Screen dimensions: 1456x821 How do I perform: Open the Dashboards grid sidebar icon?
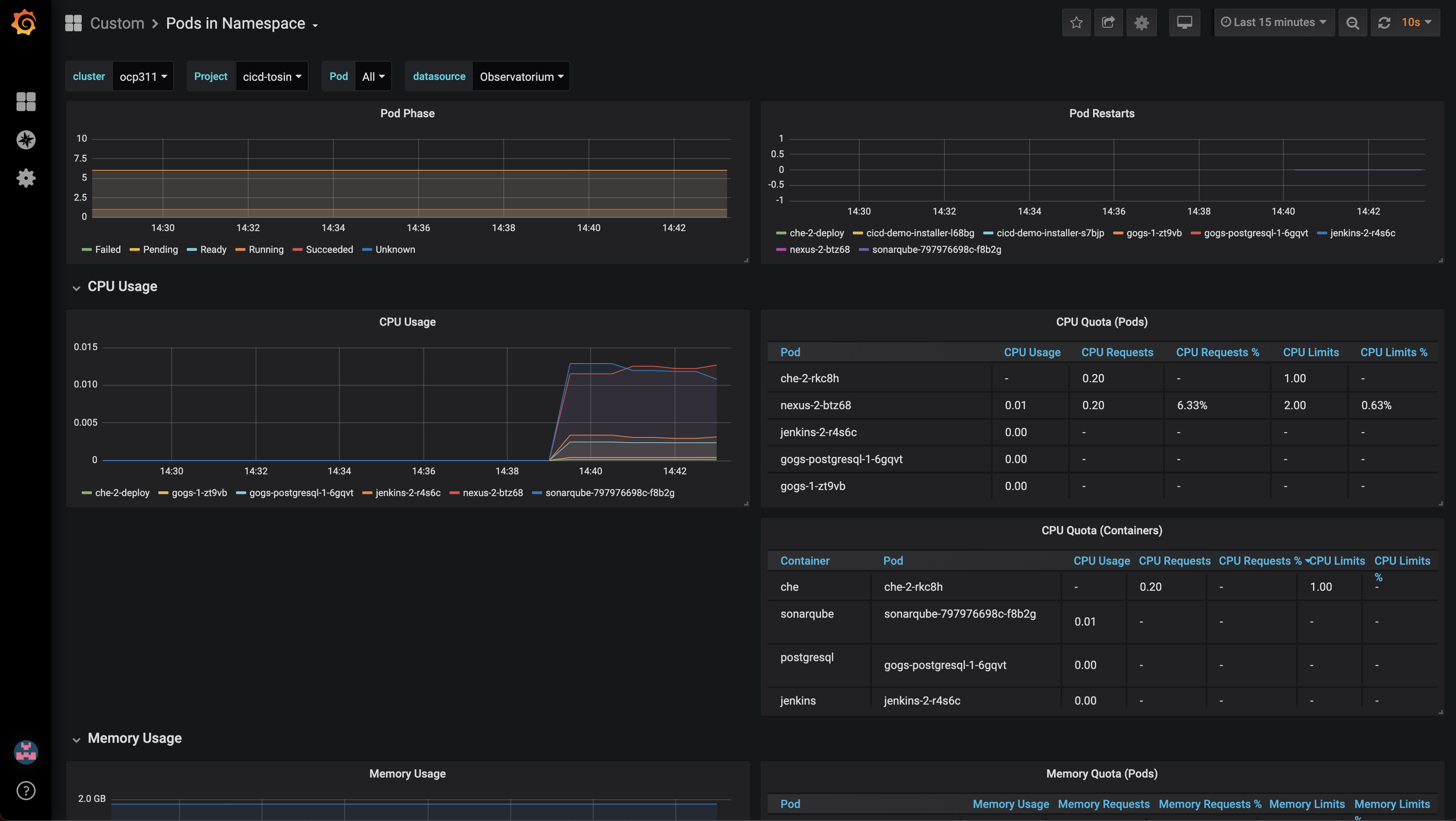tap(26, 102)
